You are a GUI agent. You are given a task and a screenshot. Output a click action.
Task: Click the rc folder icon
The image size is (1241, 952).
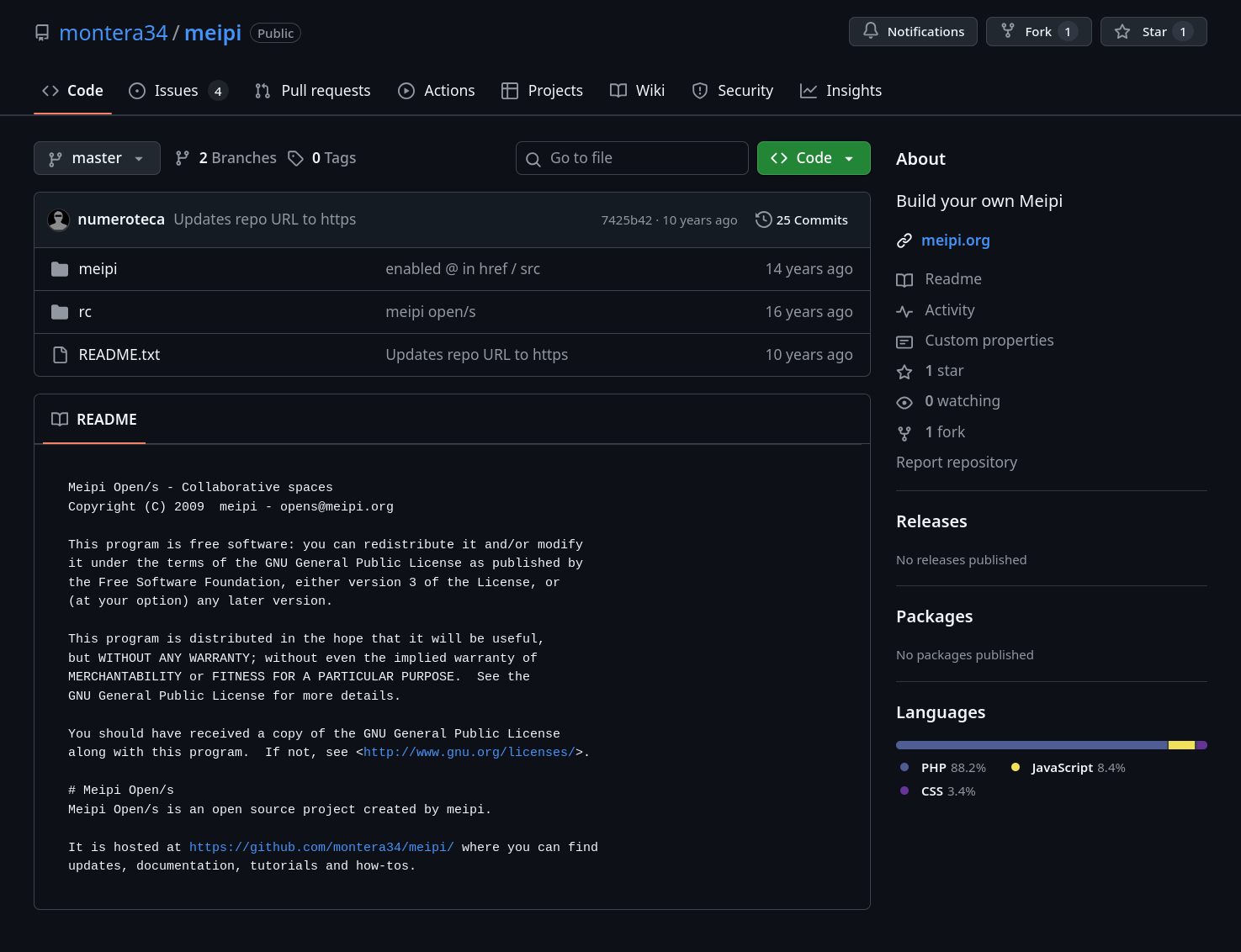60,312
